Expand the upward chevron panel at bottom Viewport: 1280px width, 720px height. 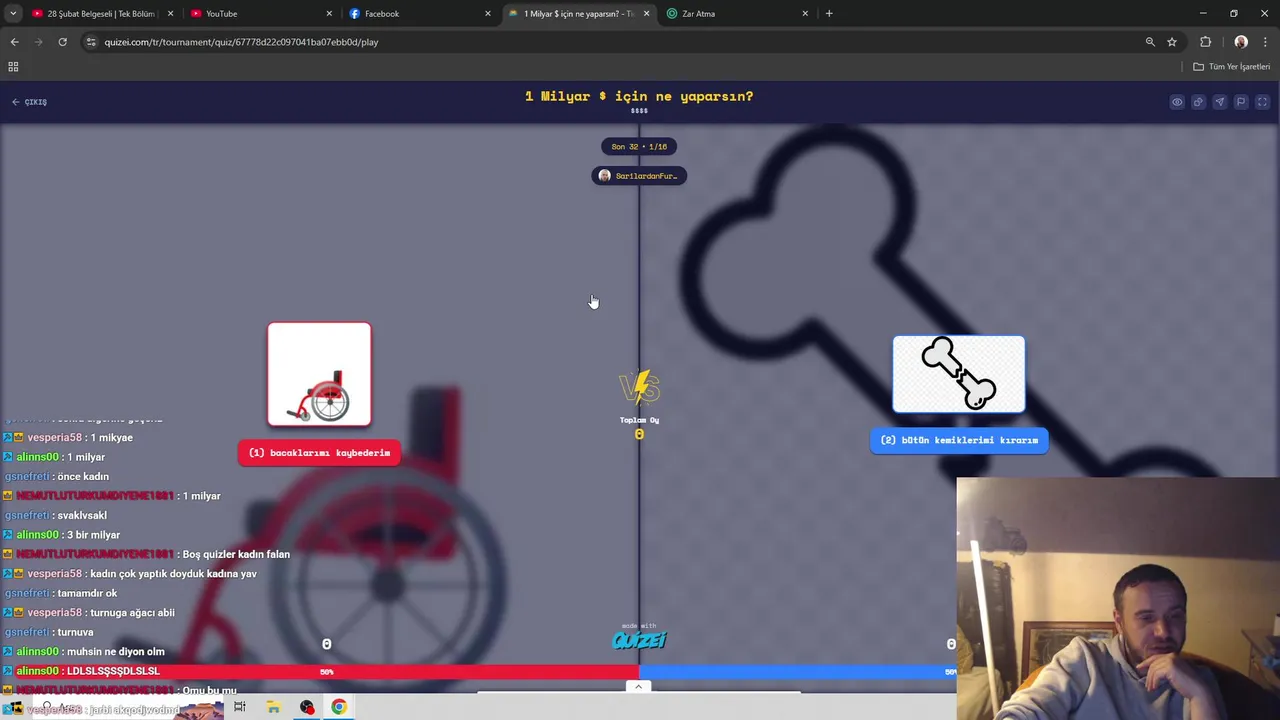(x=638, y=686)
